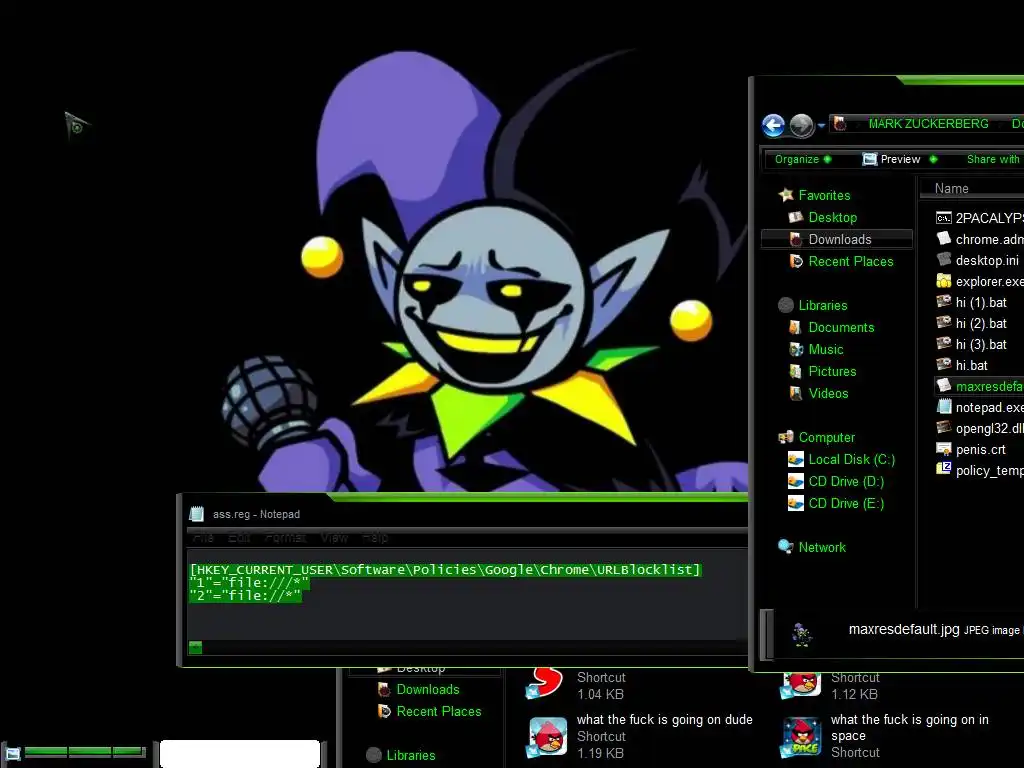Click the green progress bar at bottom left
Image resolution: width=1024 pixels, height=768 pixels.
(85, 752)
